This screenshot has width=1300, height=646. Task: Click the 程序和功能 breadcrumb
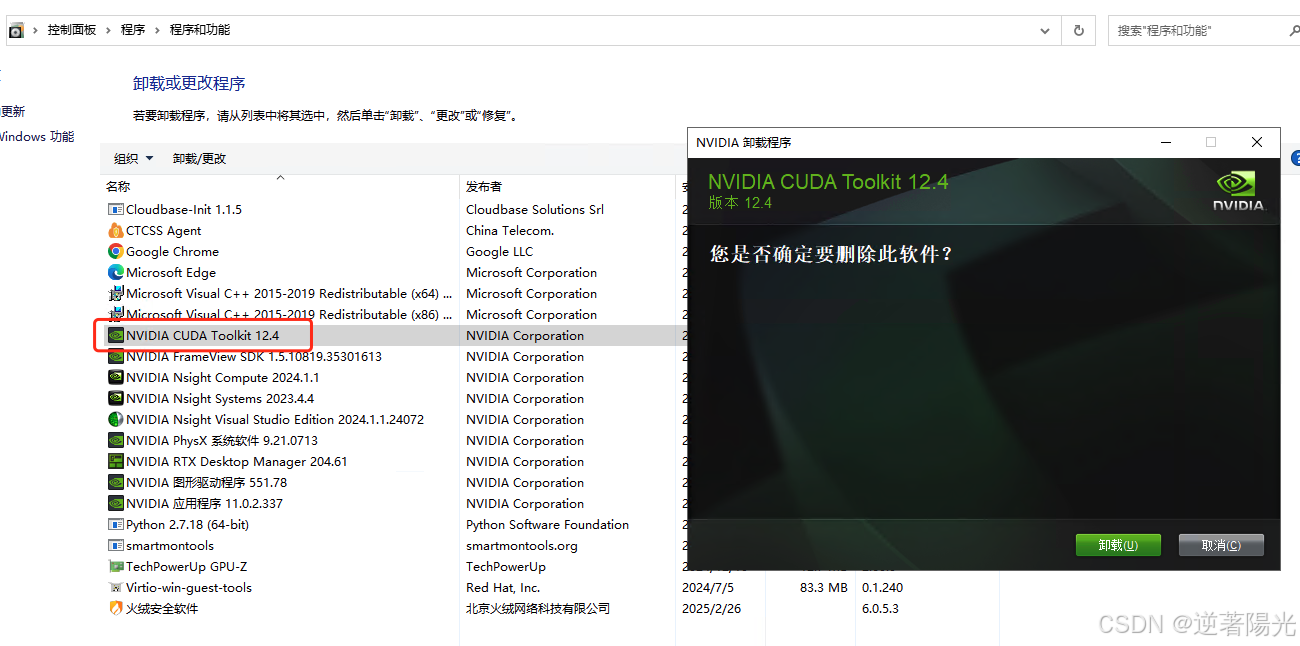200,30
